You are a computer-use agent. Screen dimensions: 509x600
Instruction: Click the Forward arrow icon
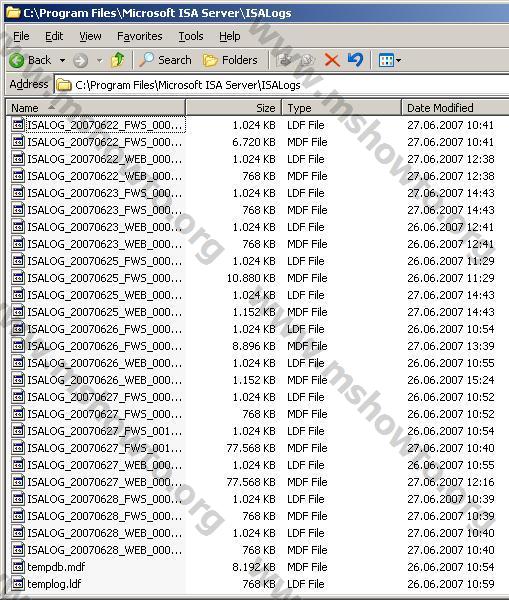[x=80, y=60]
